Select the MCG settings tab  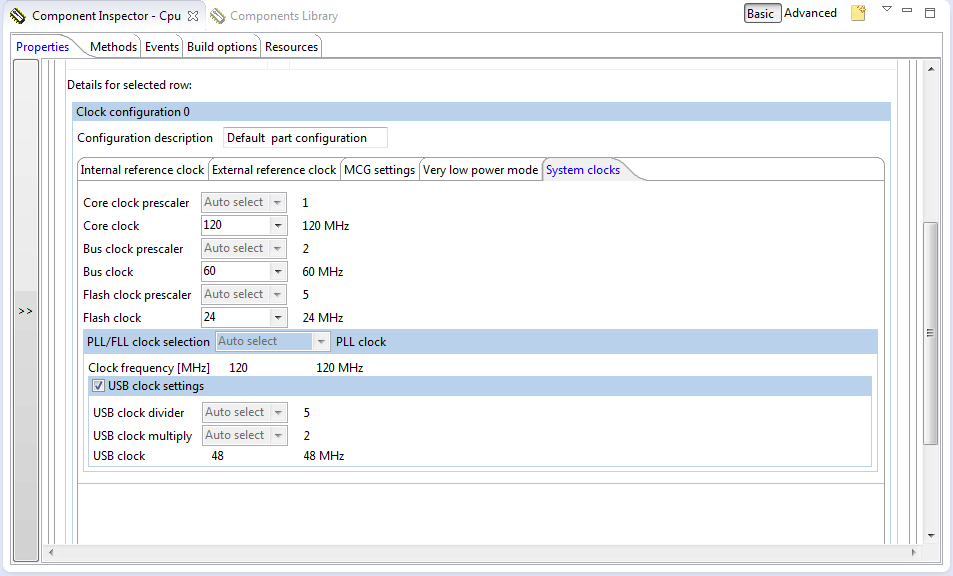379,170
